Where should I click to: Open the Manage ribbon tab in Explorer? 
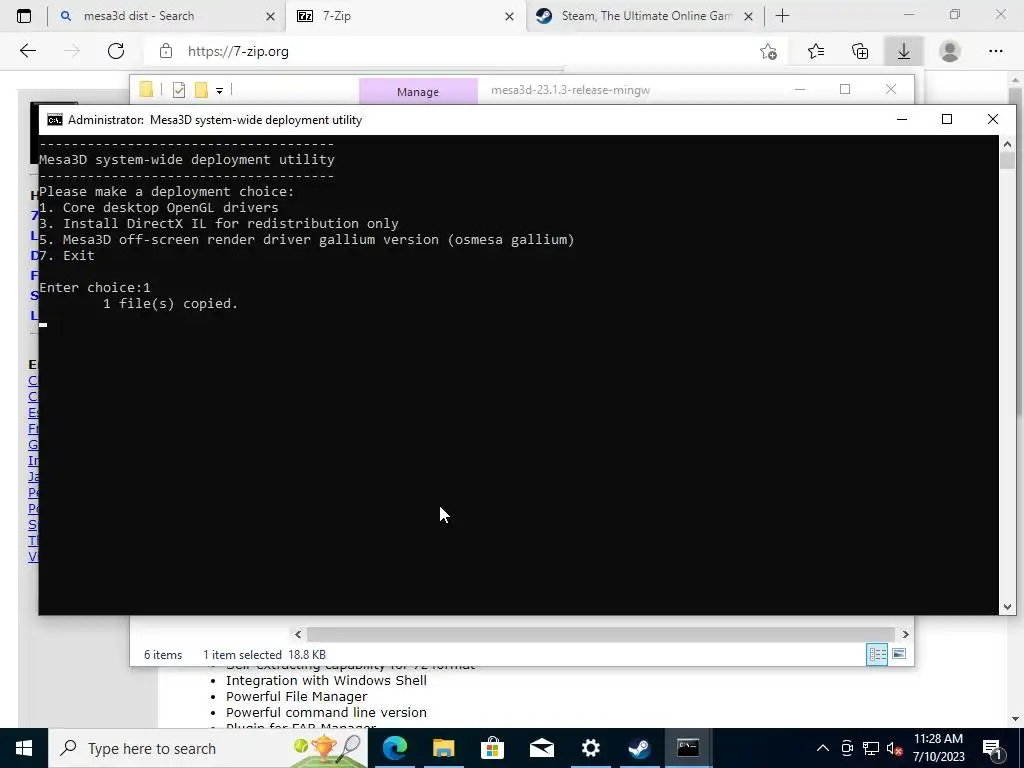[x=418, y=91]
